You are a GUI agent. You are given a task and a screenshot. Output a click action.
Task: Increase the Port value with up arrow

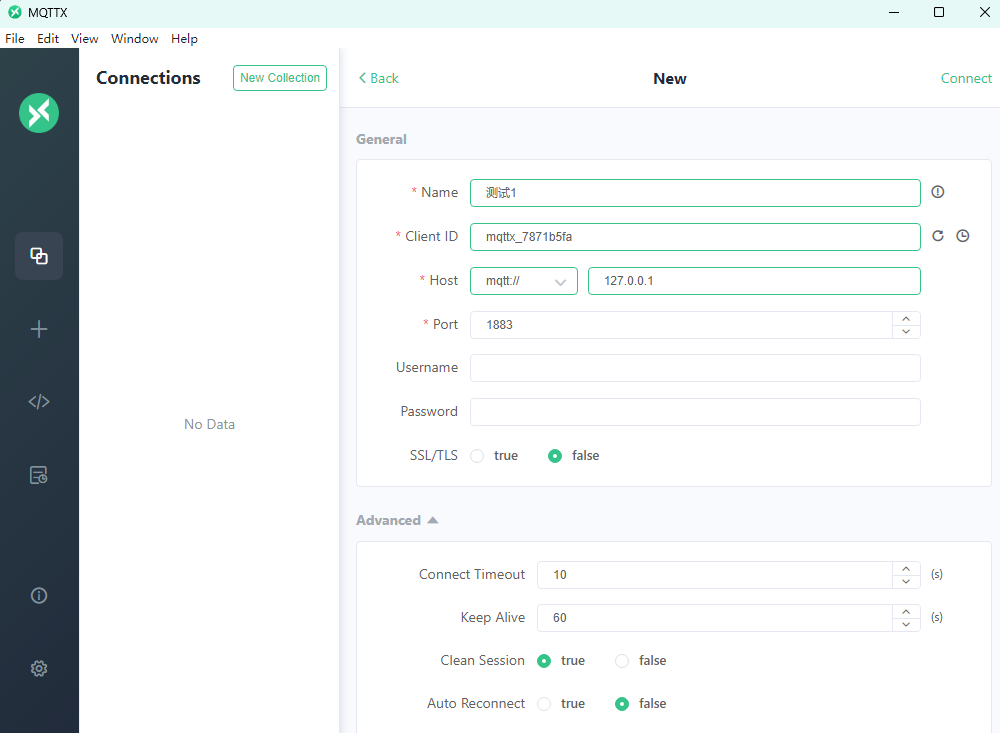tap(906, 318)
